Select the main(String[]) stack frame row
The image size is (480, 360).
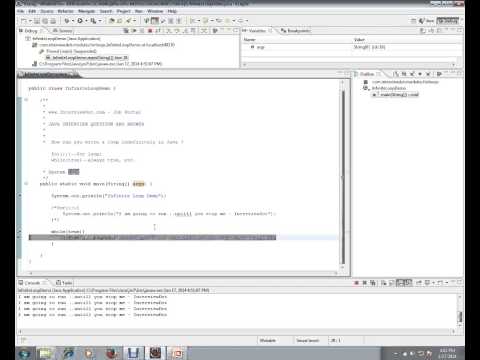click(87, 58)
